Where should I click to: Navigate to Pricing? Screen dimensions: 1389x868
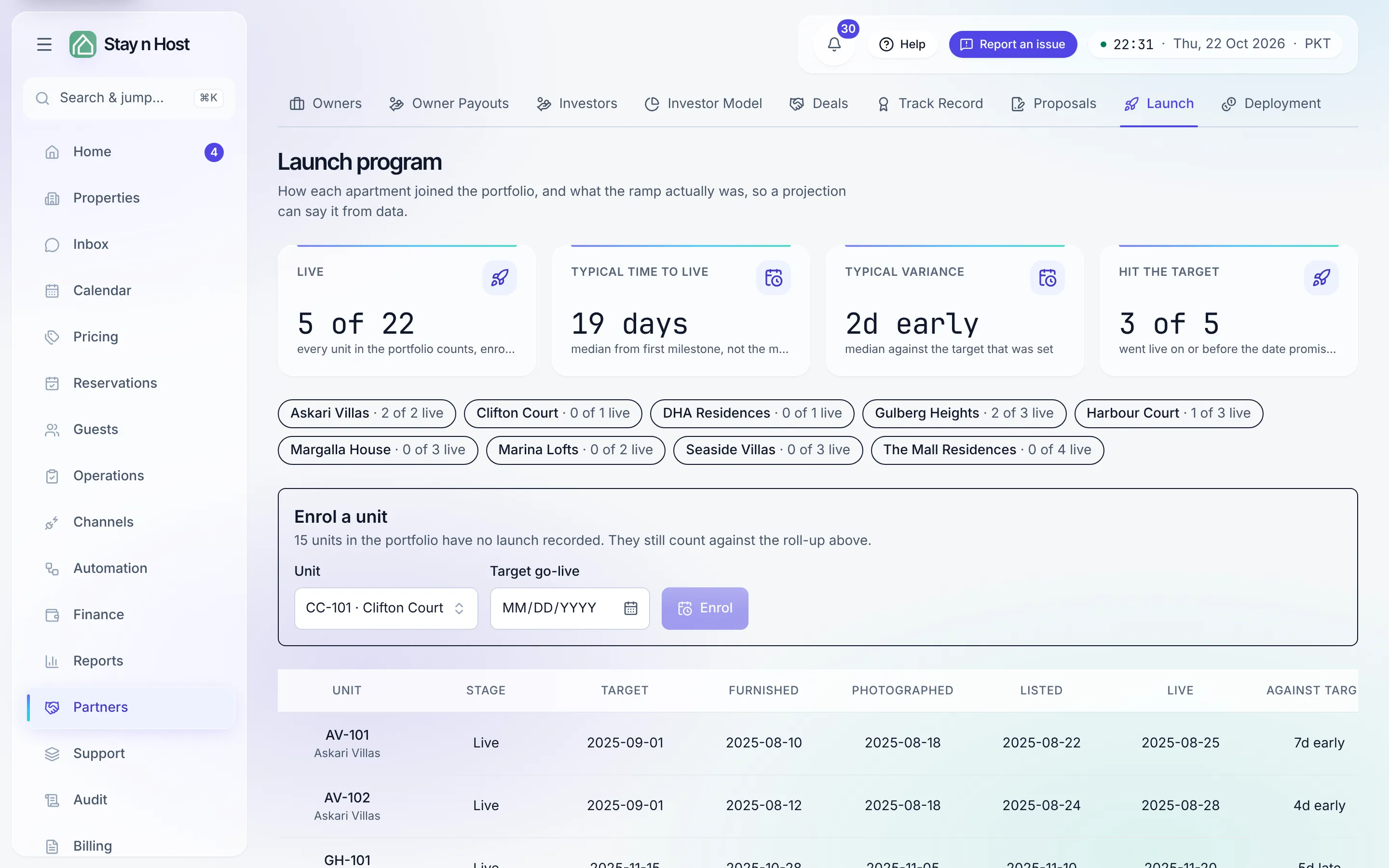point(130,337)
